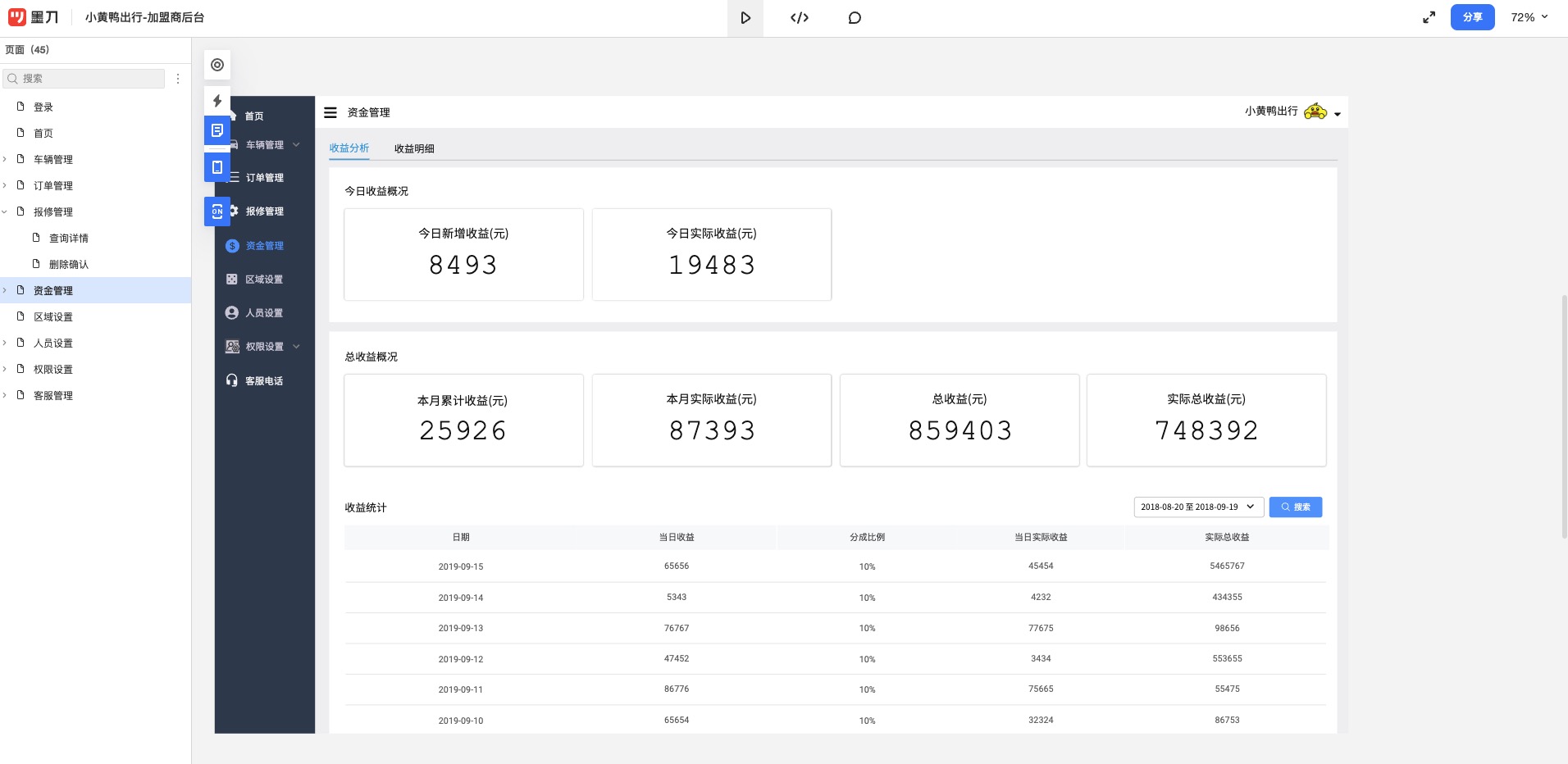Enter fullscreen with the expand arrows icon

pos(1429,17)
